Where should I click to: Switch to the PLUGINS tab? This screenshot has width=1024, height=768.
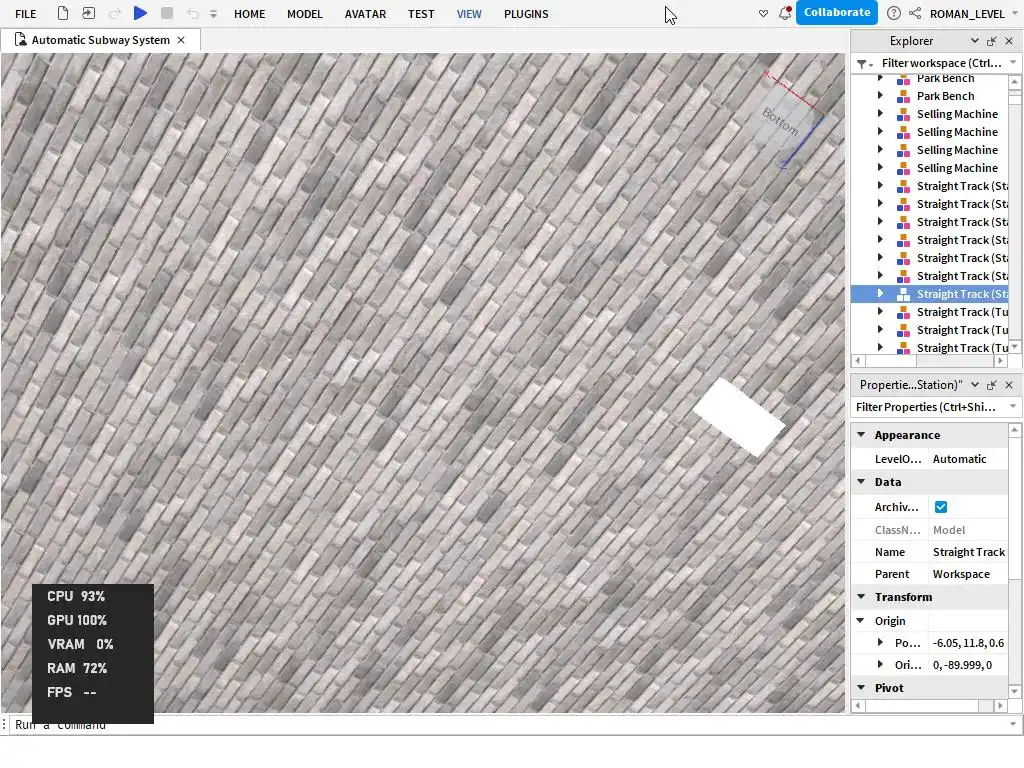click(x=526, y=14)
